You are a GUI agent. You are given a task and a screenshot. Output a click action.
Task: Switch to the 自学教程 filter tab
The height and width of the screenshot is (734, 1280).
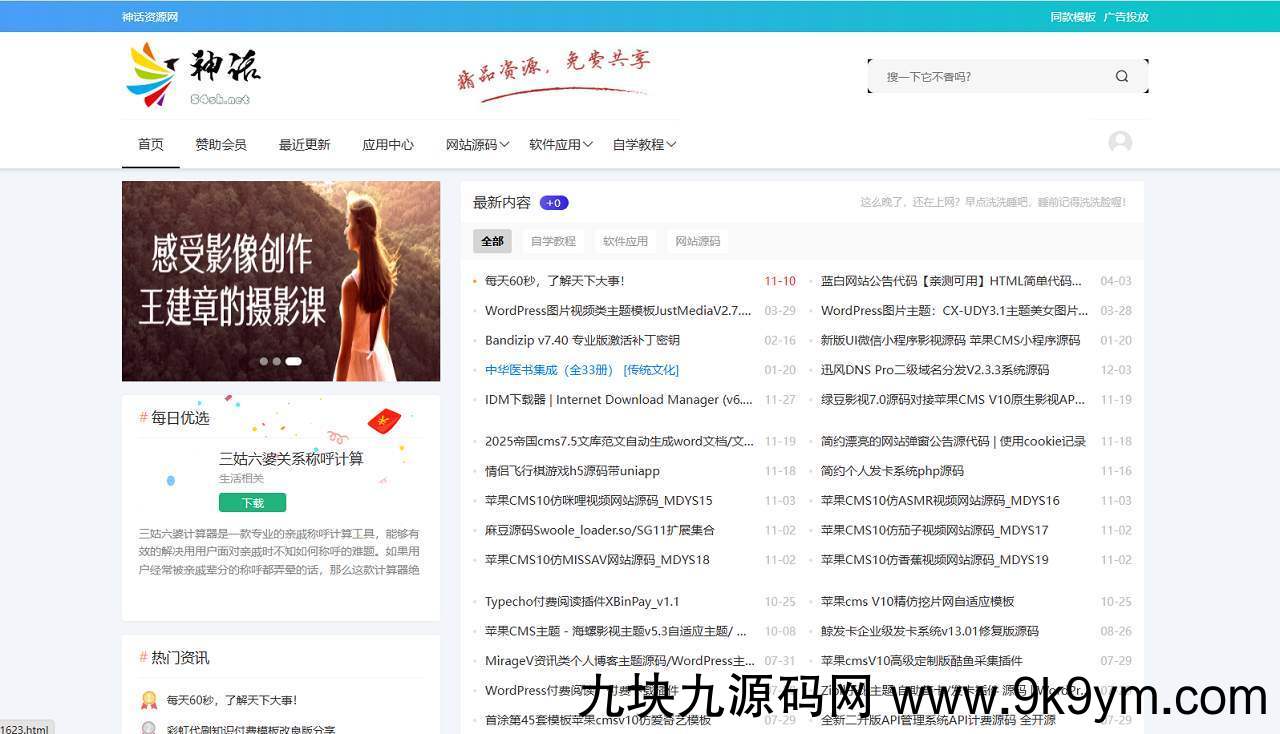[552, 241]
